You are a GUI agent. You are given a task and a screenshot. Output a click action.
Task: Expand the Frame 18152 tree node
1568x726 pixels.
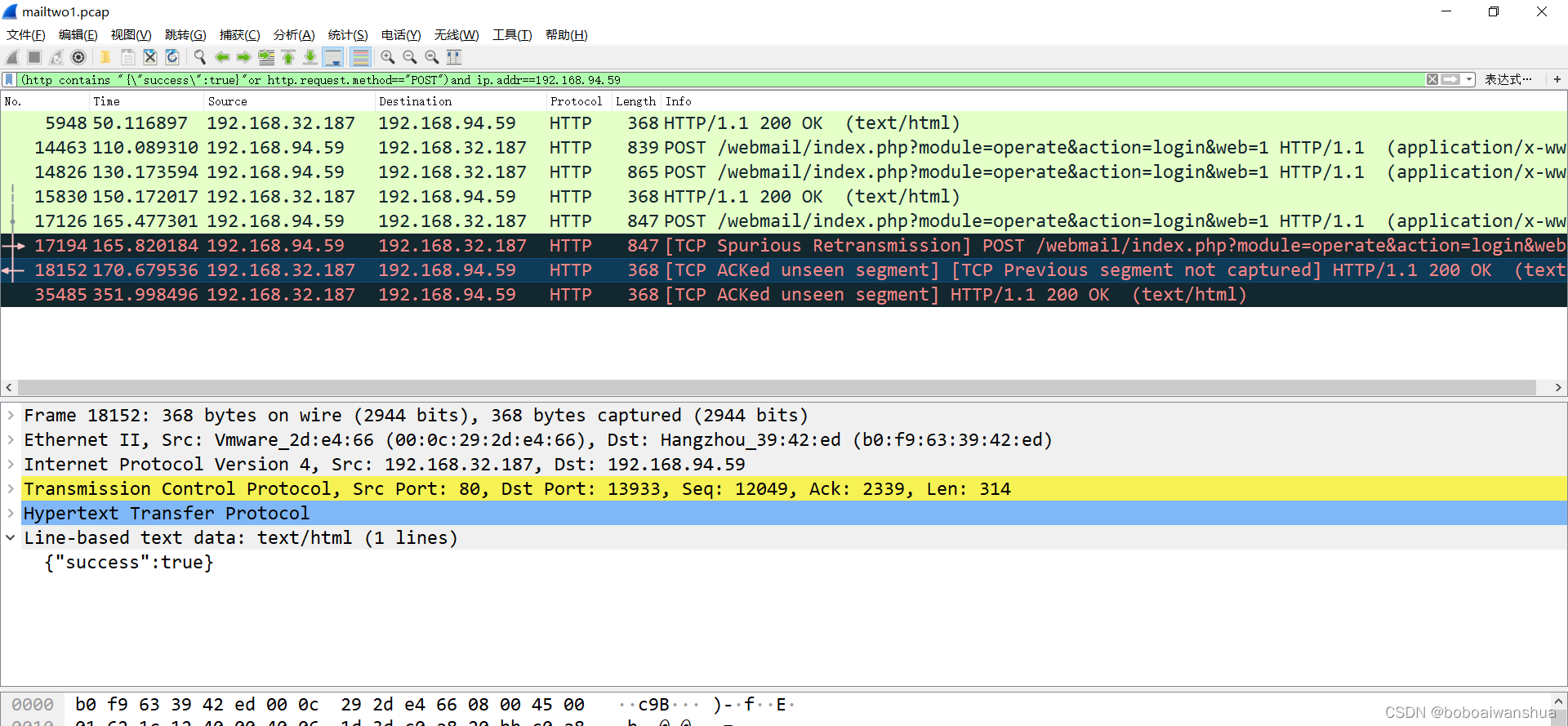point(11,416)
